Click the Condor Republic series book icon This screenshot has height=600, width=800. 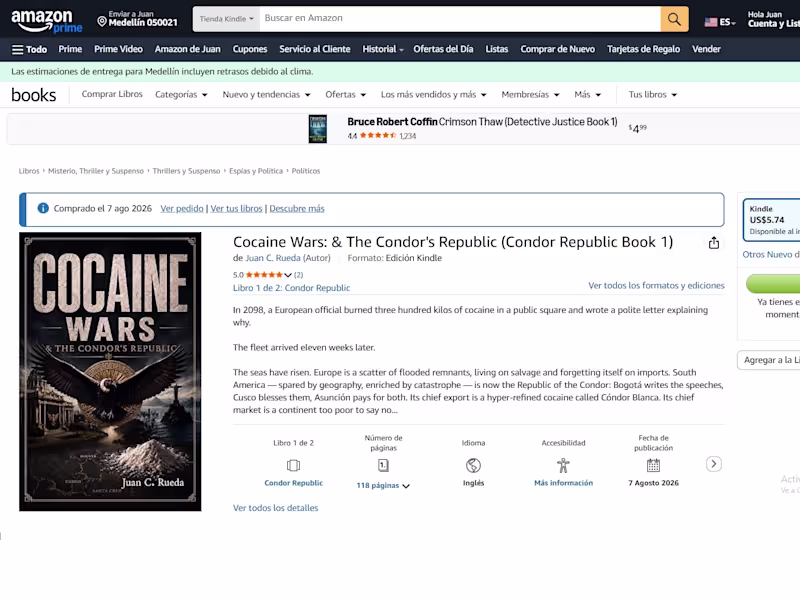(293, 465)
